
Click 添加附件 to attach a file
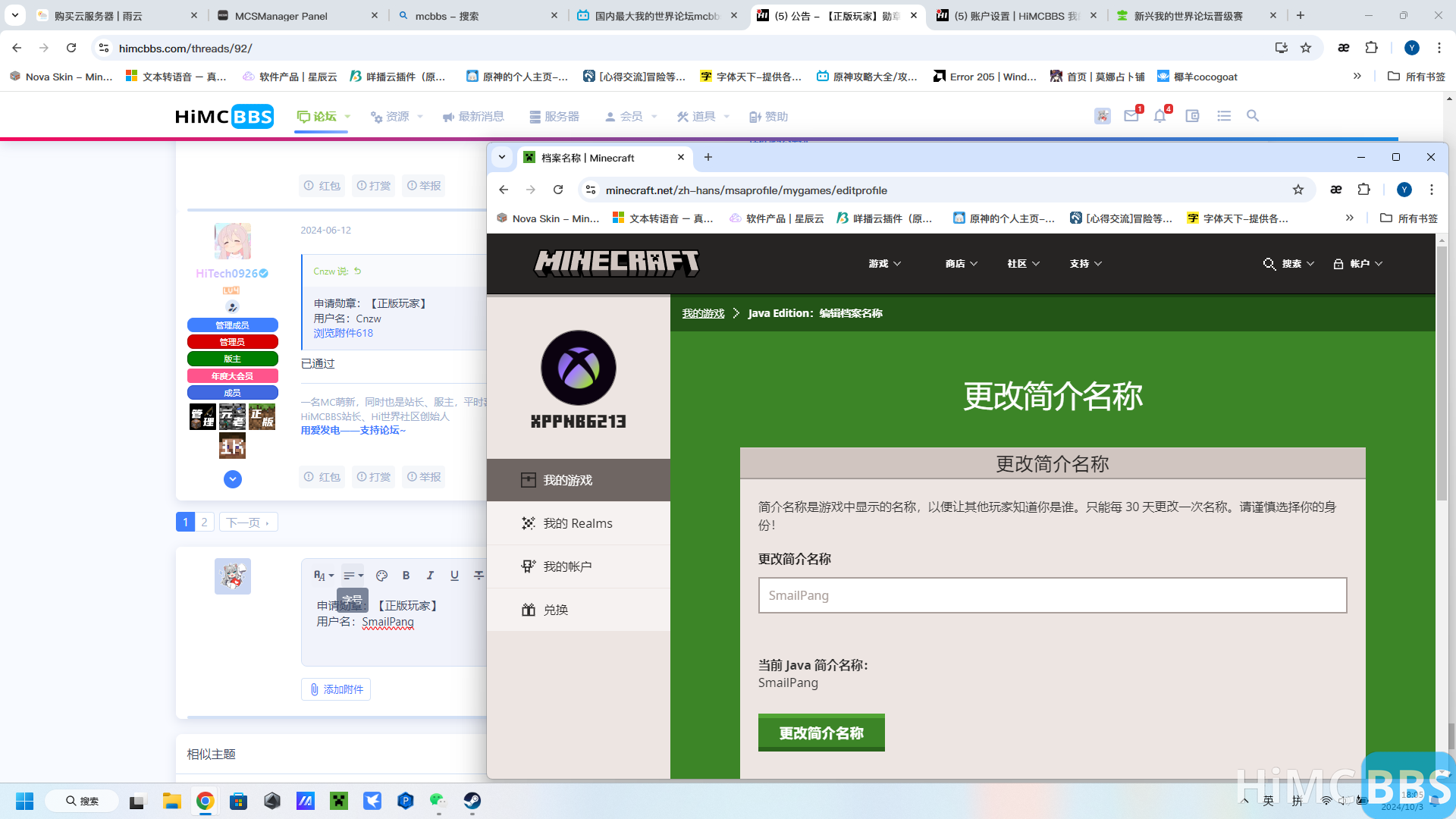[336, 689]
